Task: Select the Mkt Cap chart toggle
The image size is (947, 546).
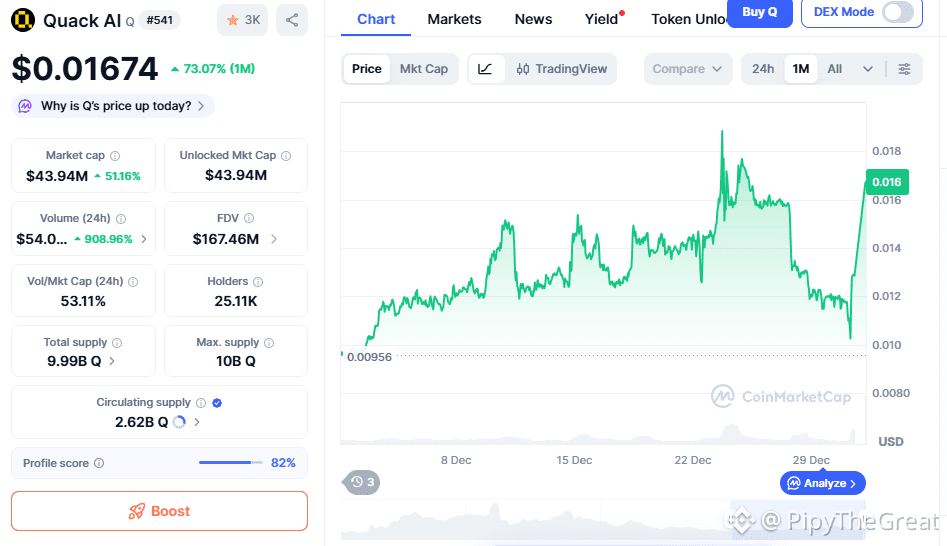Action: 424,69
